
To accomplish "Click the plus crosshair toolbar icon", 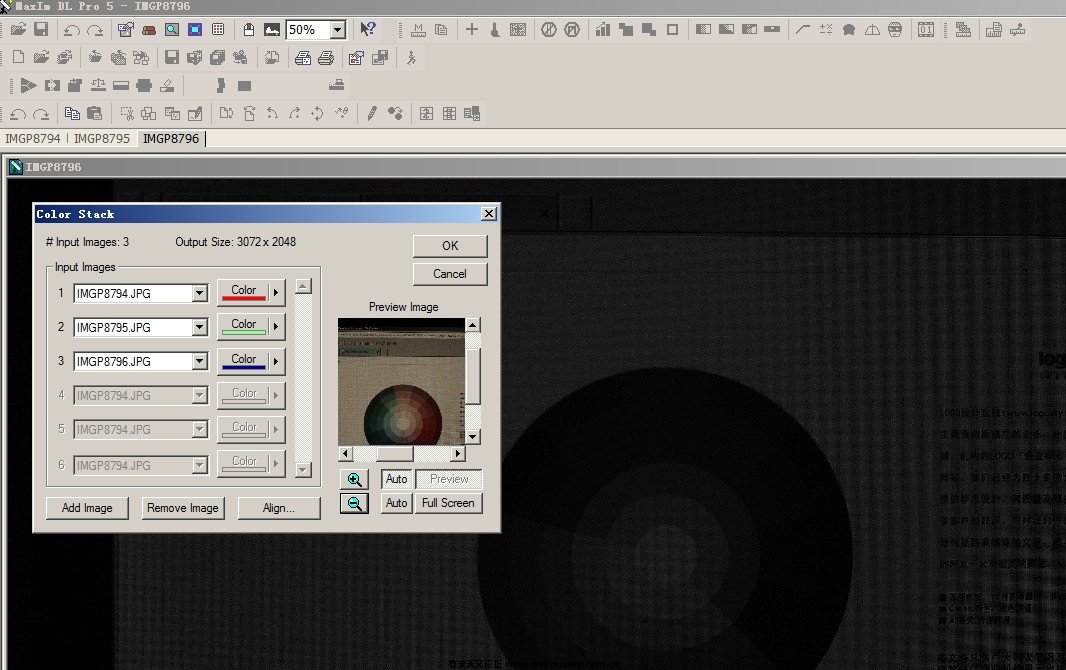I will (471, 29).
